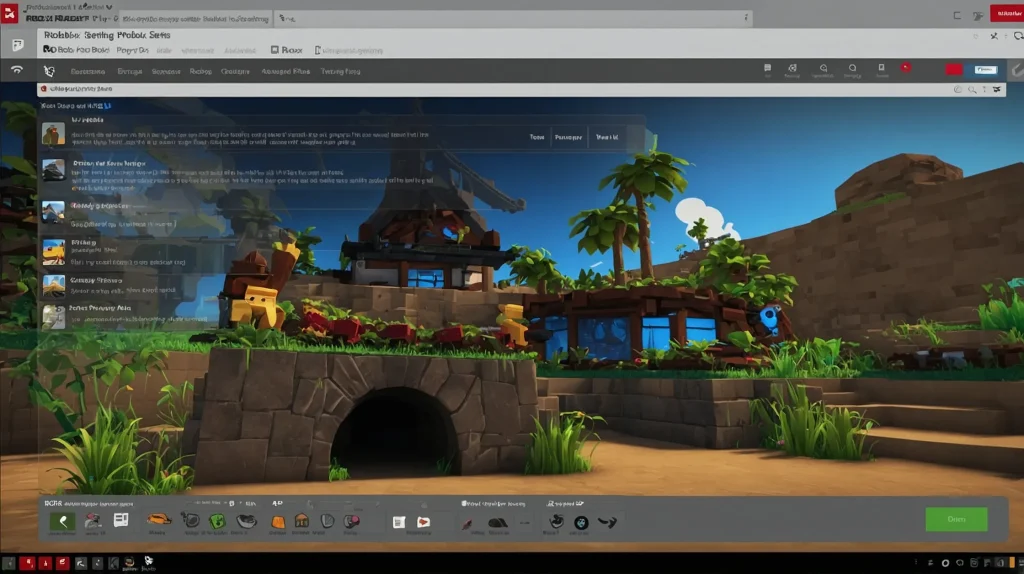Open the yellow scene thumbnail in the list
This screenshot has height=574, width=1024.
53,251
